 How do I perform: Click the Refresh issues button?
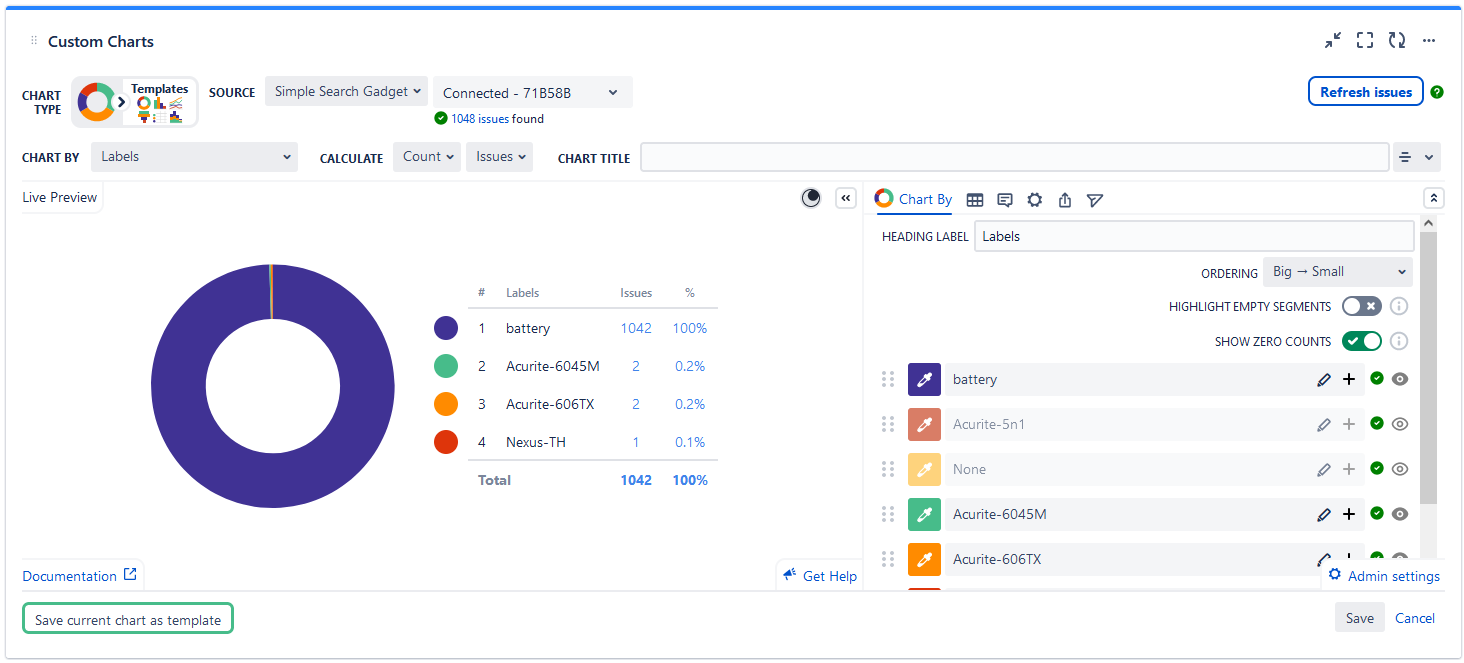(x=1365, y=92)
